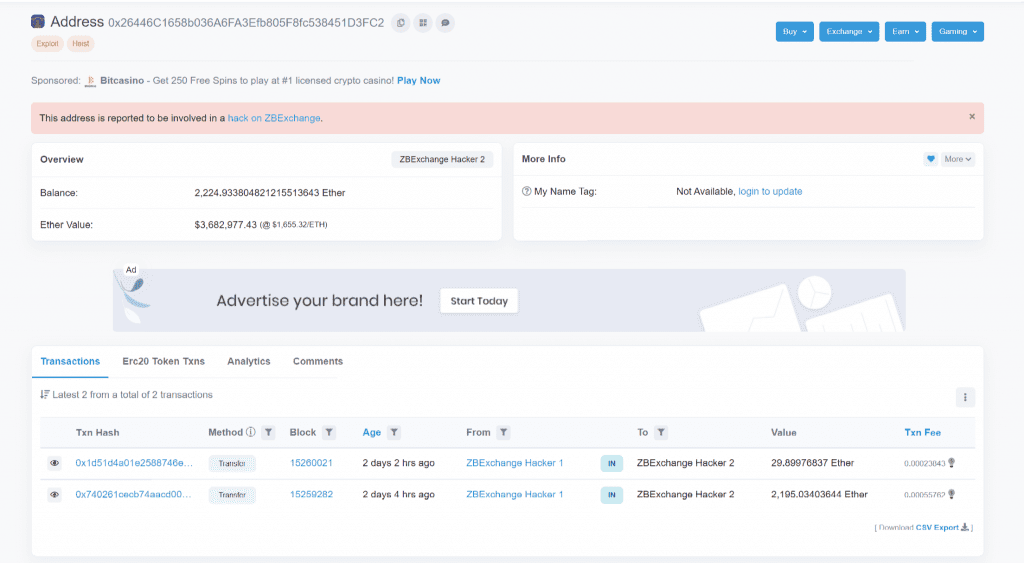Dismiss the hack warning banner
Screen dimensions: 1024x563
(x=972, y=116)
